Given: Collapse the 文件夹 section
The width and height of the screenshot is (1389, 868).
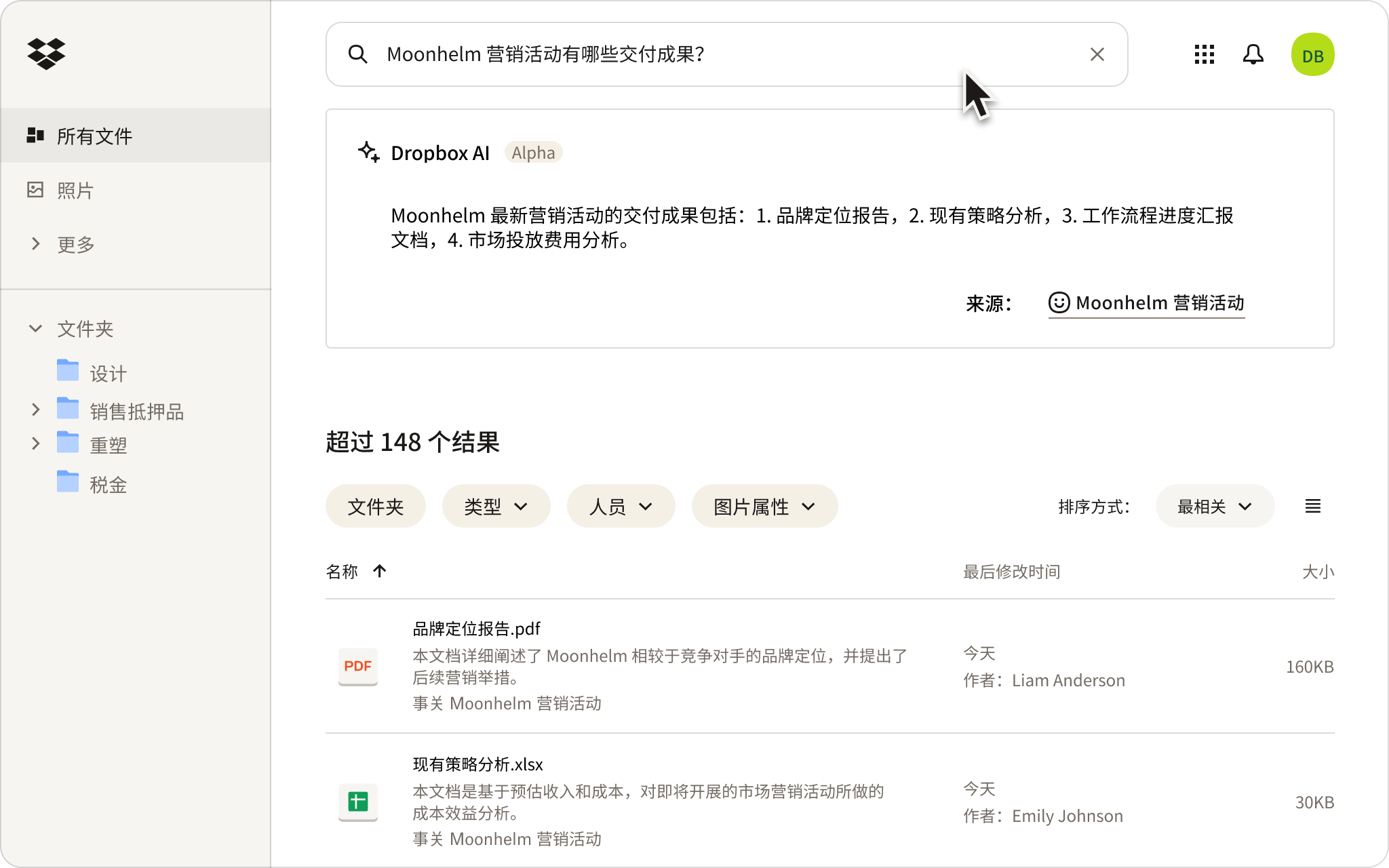Looking at the screenshot, I should [35, 328].
